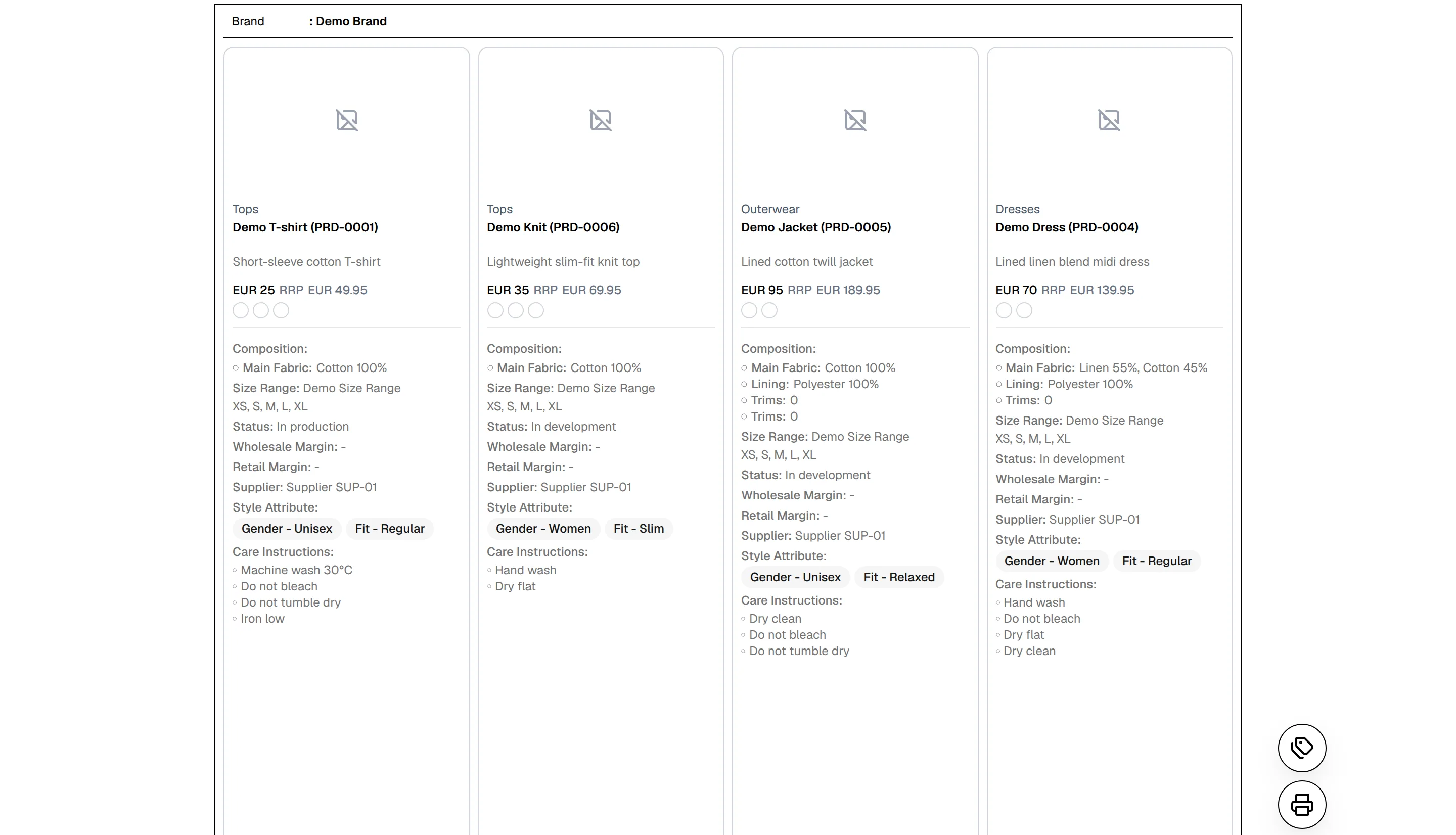Select third color swatch of Demo T-shirt
Image resolution: width=1456 pixels, height=835 pixels.
(281, 310)
